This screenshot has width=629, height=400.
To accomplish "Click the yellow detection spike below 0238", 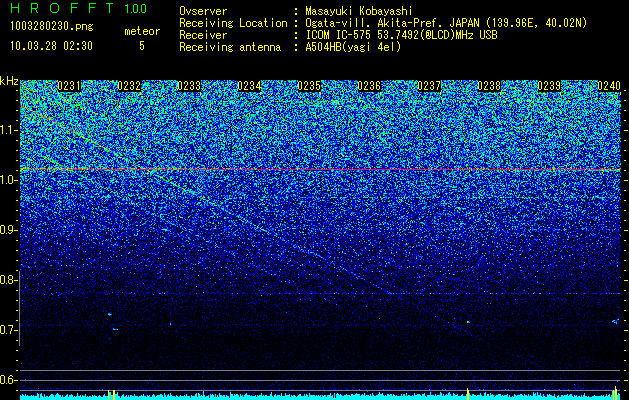I will 468,393.
